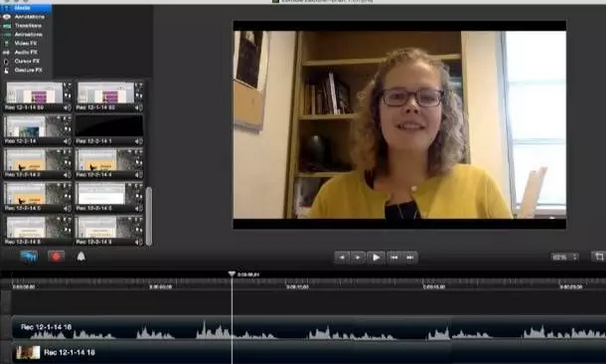
Task: Play the video preview
Action: pos(376,257)
